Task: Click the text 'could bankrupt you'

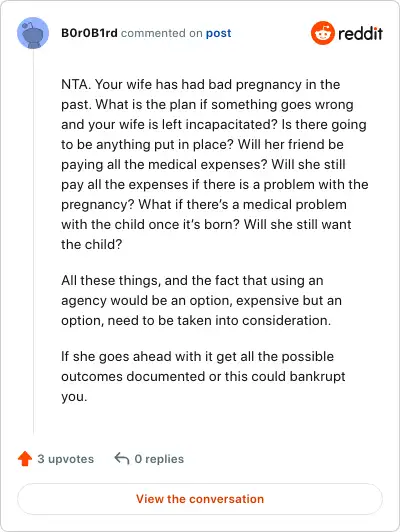Action: coord(203,386)
